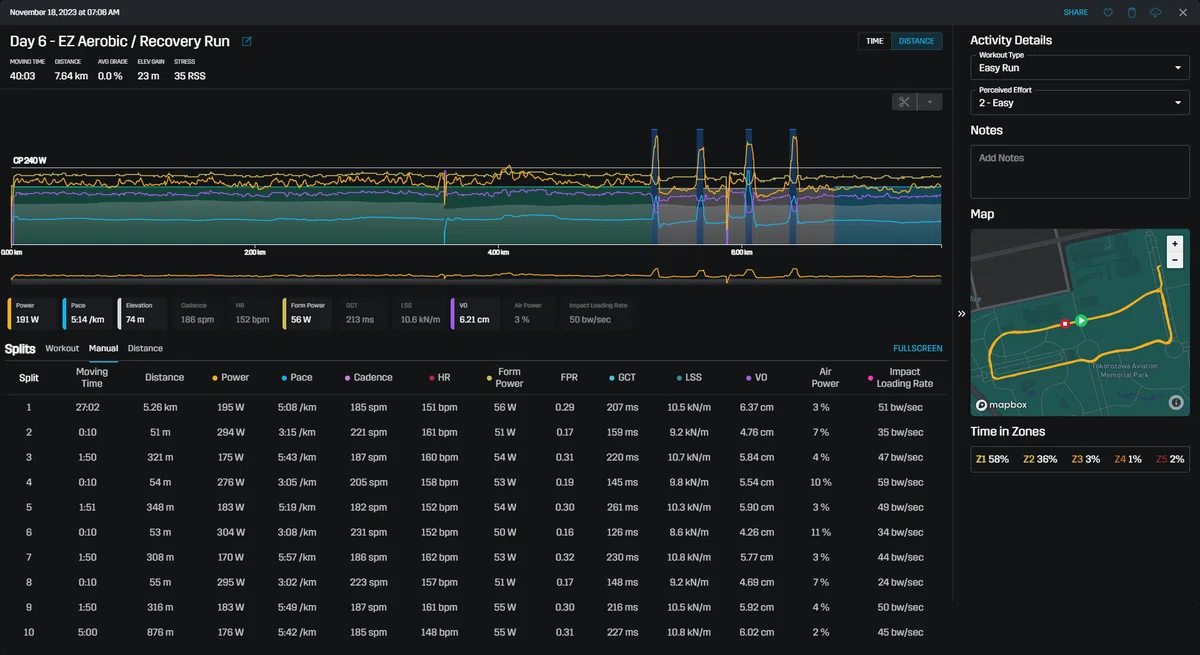The image size is (1200, 655).
Task: Open splits table in FULLSCREEN
Action: [x=917, y=348]
